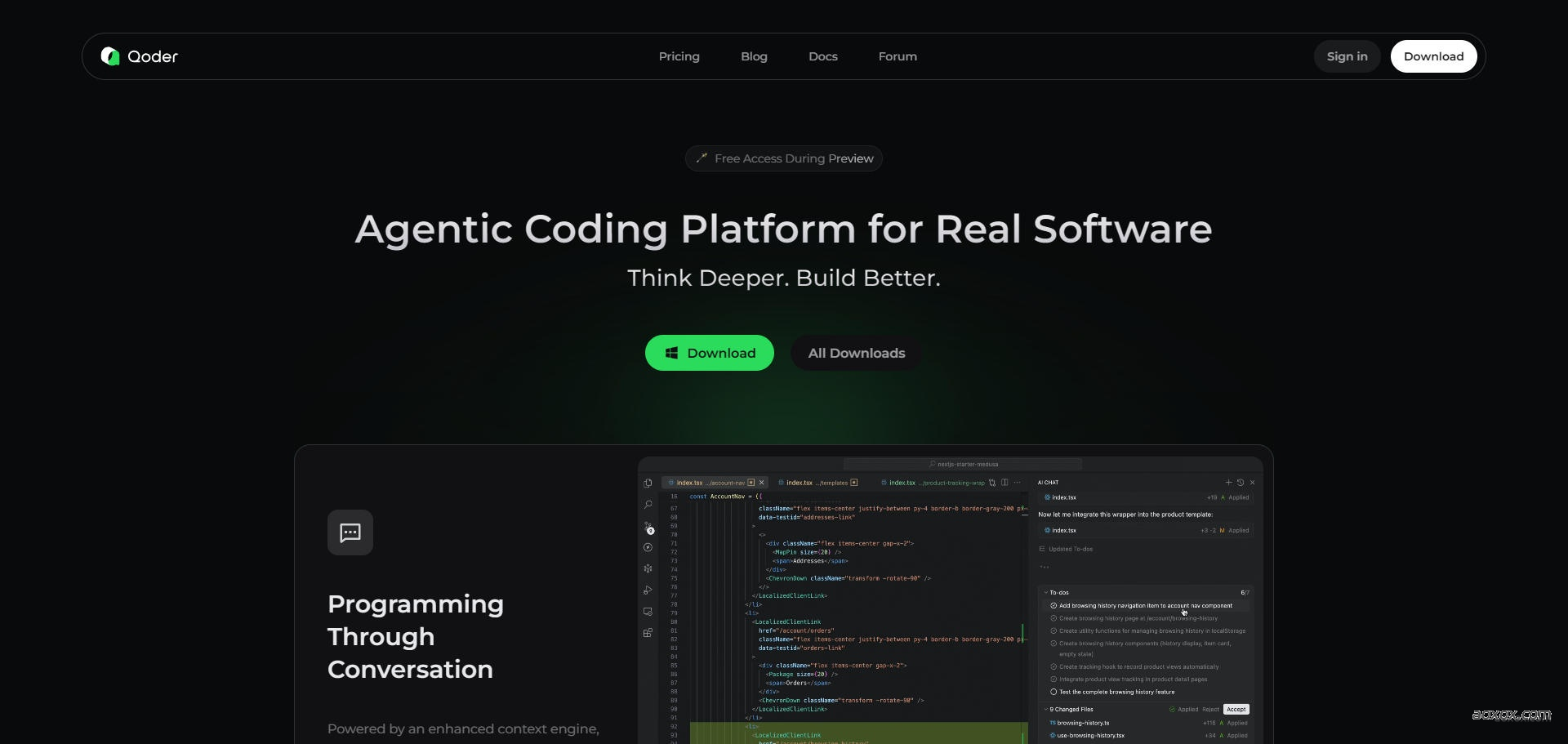Open the Run and Debug sidebar icon
Screen dimensions: 1568x744
click(648, 590)
